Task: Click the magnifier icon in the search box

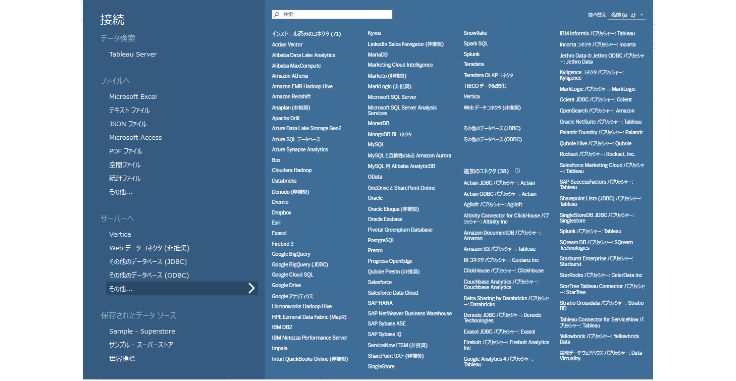Action: pyautogui.click(x=276, y=15)
